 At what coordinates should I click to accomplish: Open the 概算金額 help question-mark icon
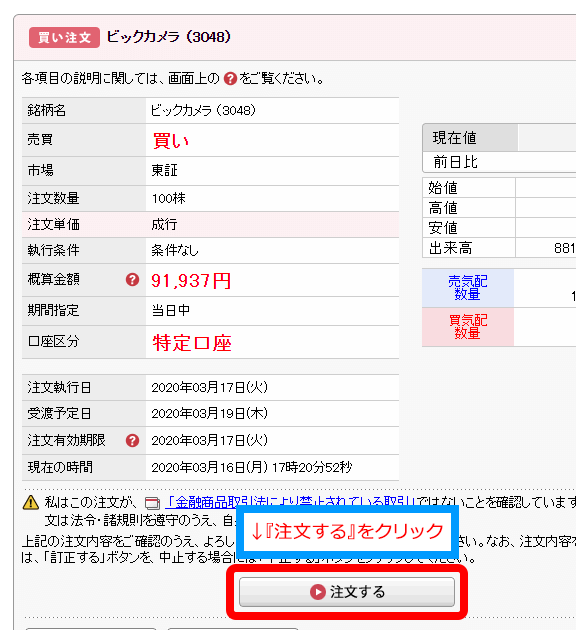[x=132, y=279]
